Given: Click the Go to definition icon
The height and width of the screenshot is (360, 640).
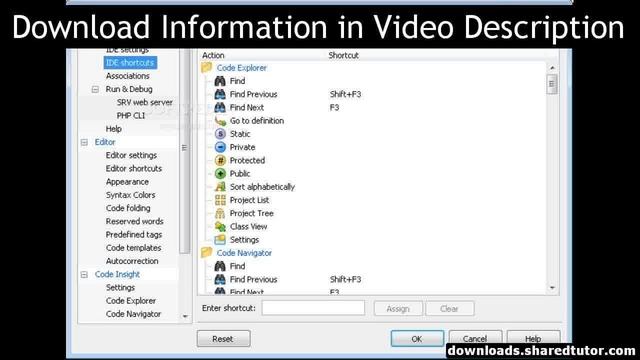Looking at the screenshot, I should [220, 121].
